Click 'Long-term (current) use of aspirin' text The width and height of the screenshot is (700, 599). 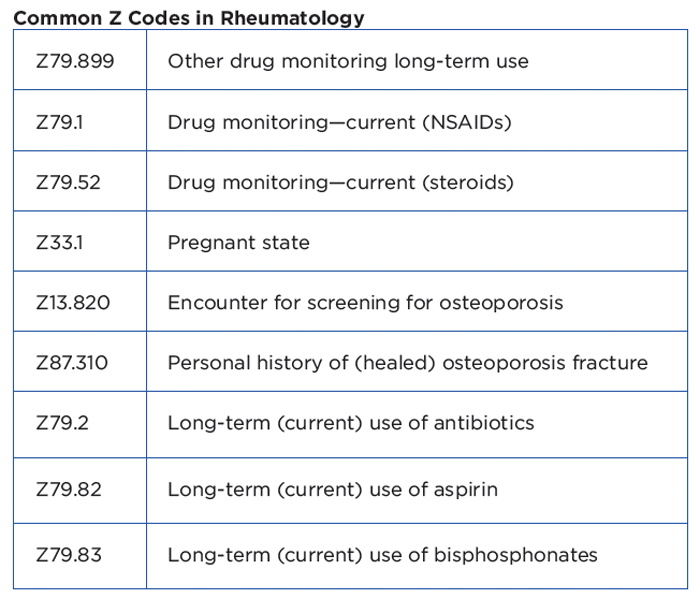click(x=332, y=489)
